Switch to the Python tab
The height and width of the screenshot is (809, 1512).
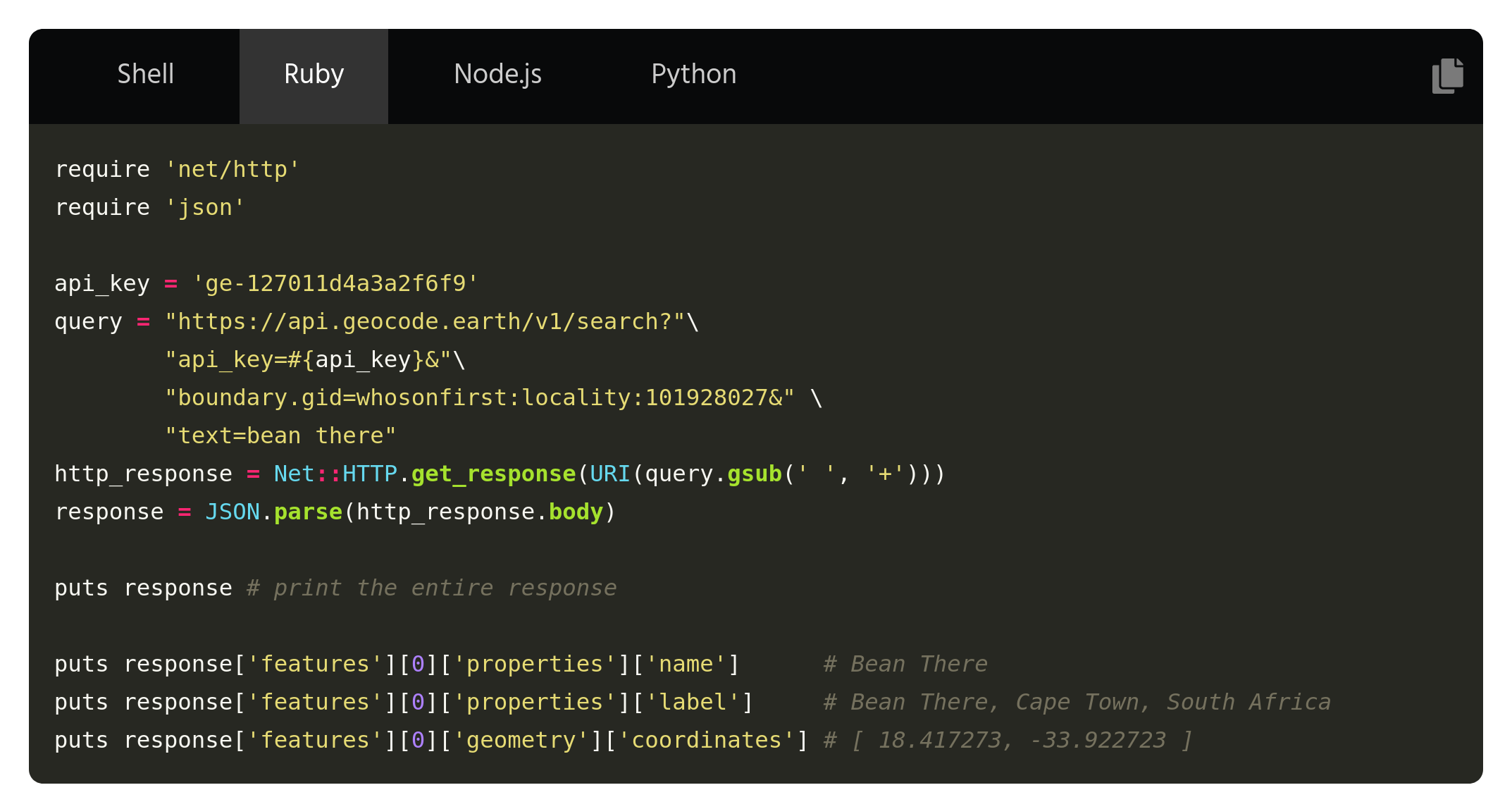[694, 74]
